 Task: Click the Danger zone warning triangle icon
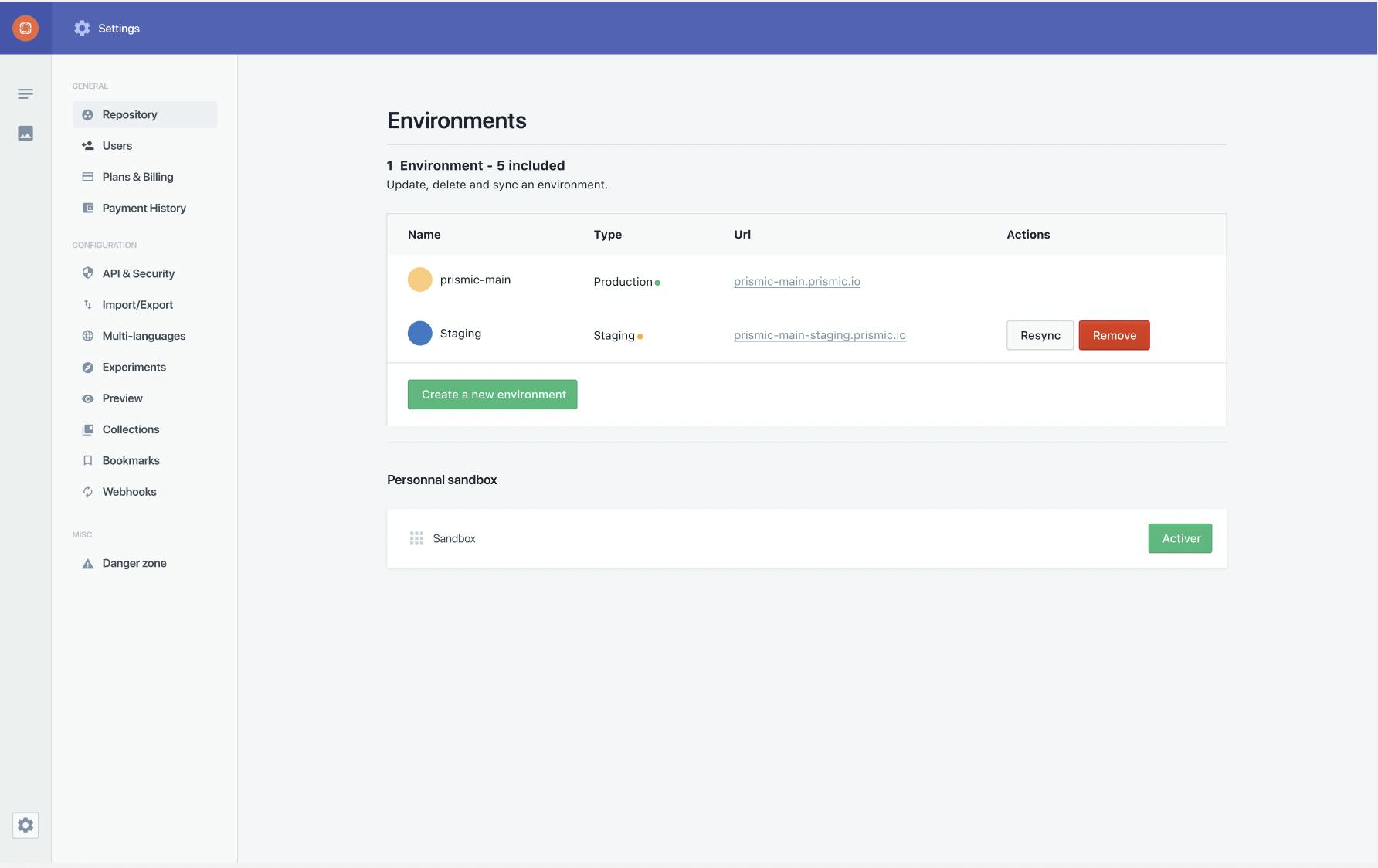coord(88,564)
